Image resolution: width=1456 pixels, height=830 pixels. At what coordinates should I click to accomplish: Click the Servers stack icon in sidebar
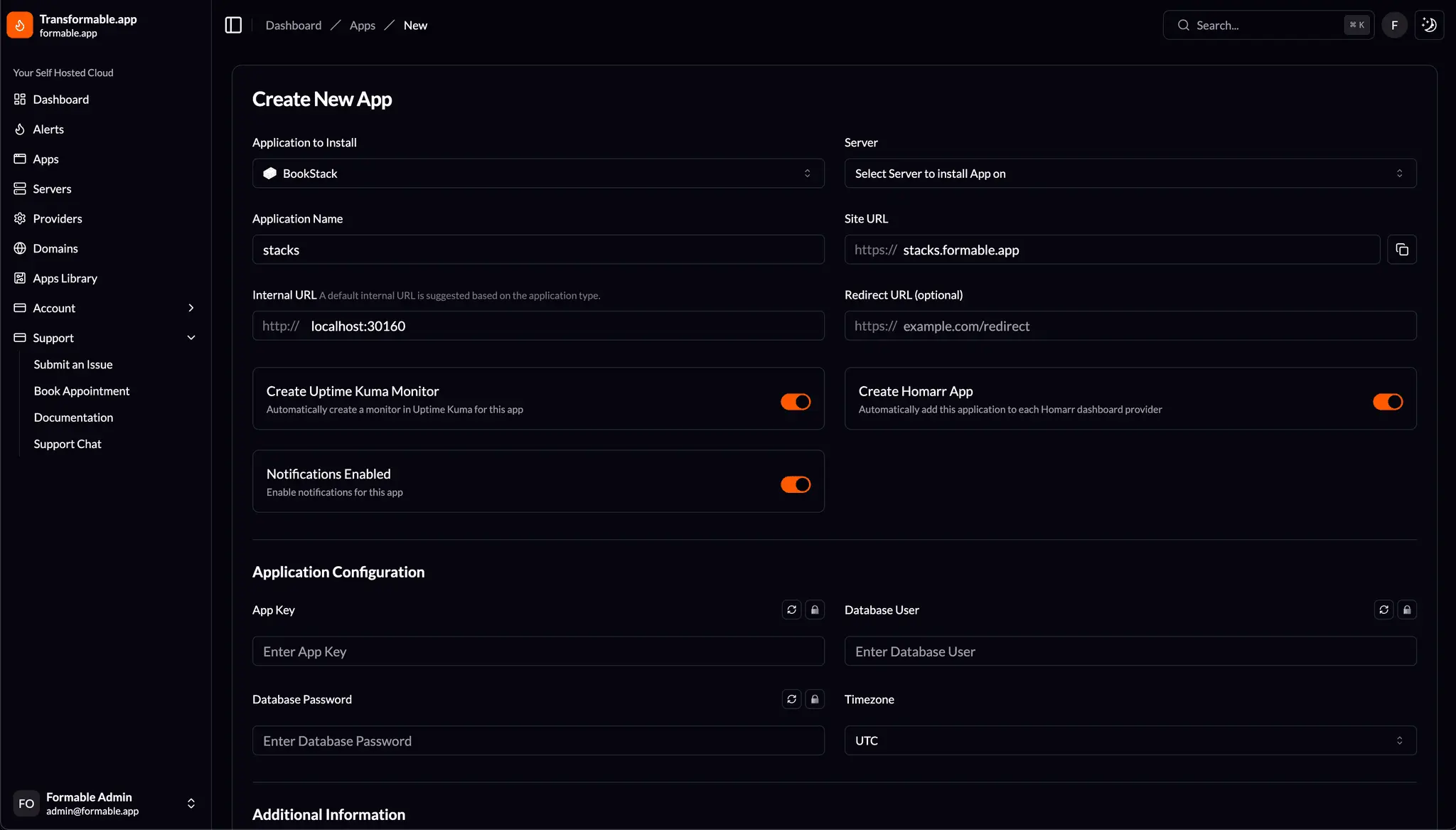coord(20,188)
